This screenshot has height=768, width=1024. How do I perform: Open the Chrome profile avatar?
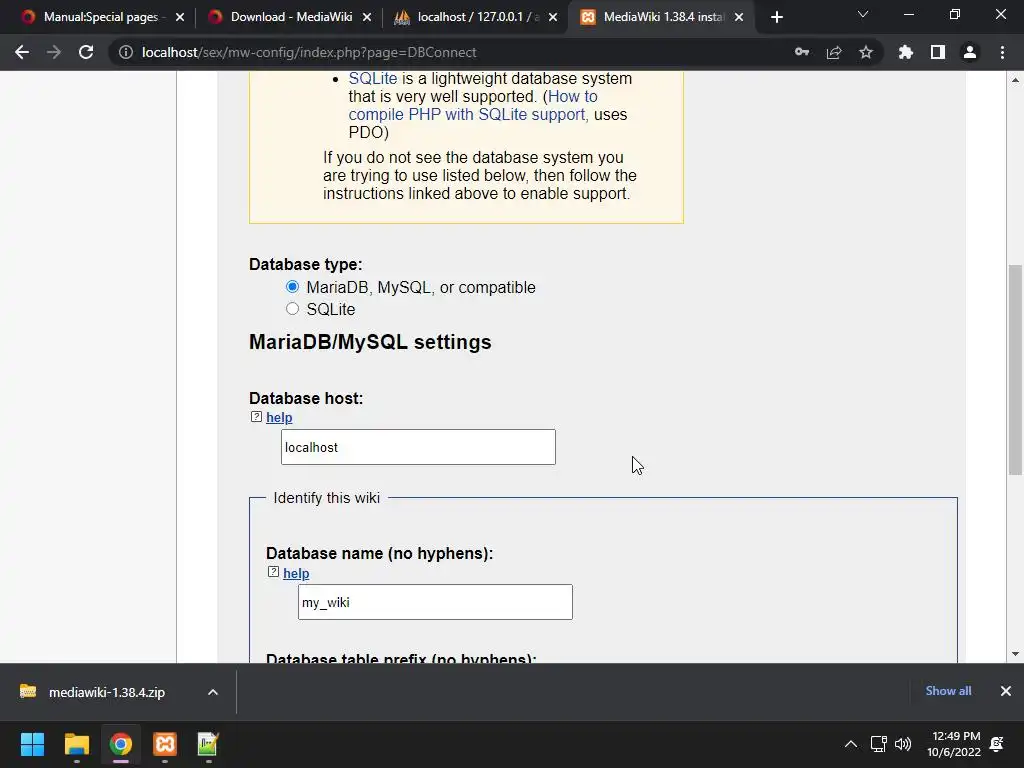pyautogui.click(x=970, y=52)
